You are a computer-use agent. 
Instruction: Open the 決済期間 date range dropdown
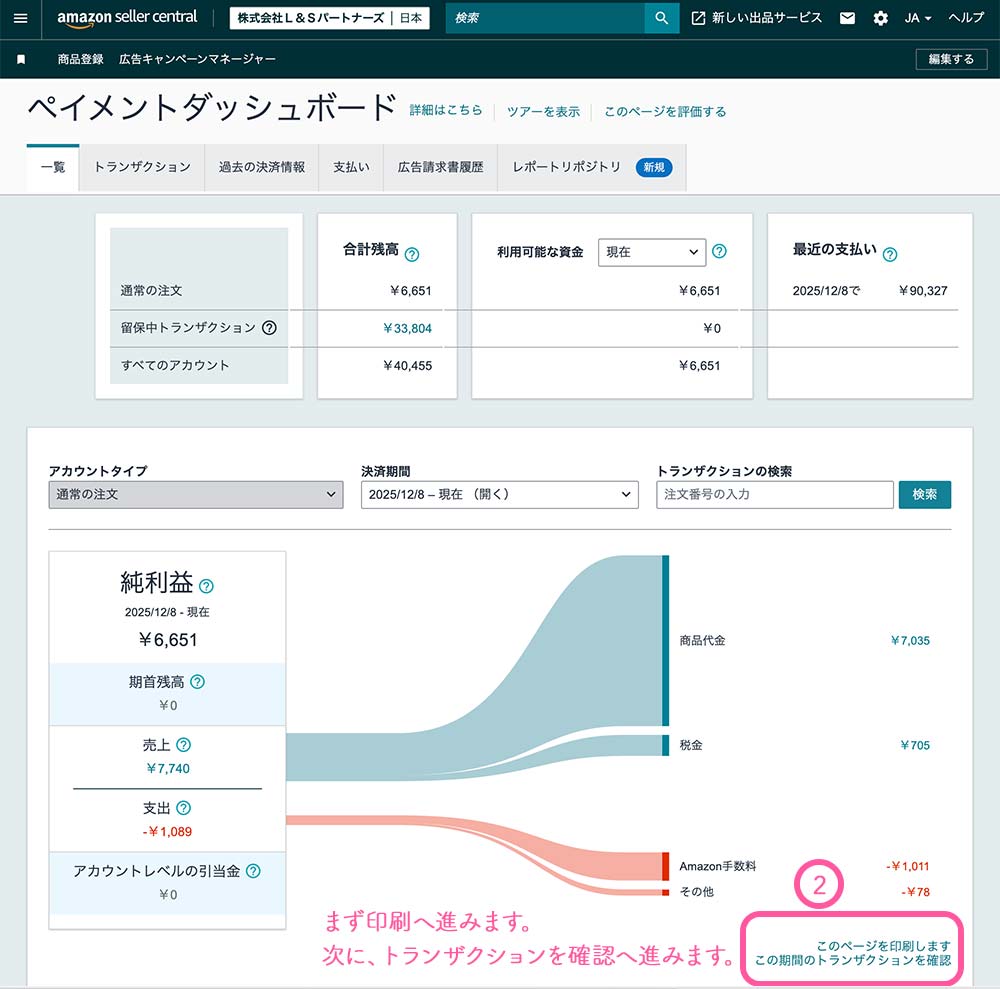tap(499, 494)
